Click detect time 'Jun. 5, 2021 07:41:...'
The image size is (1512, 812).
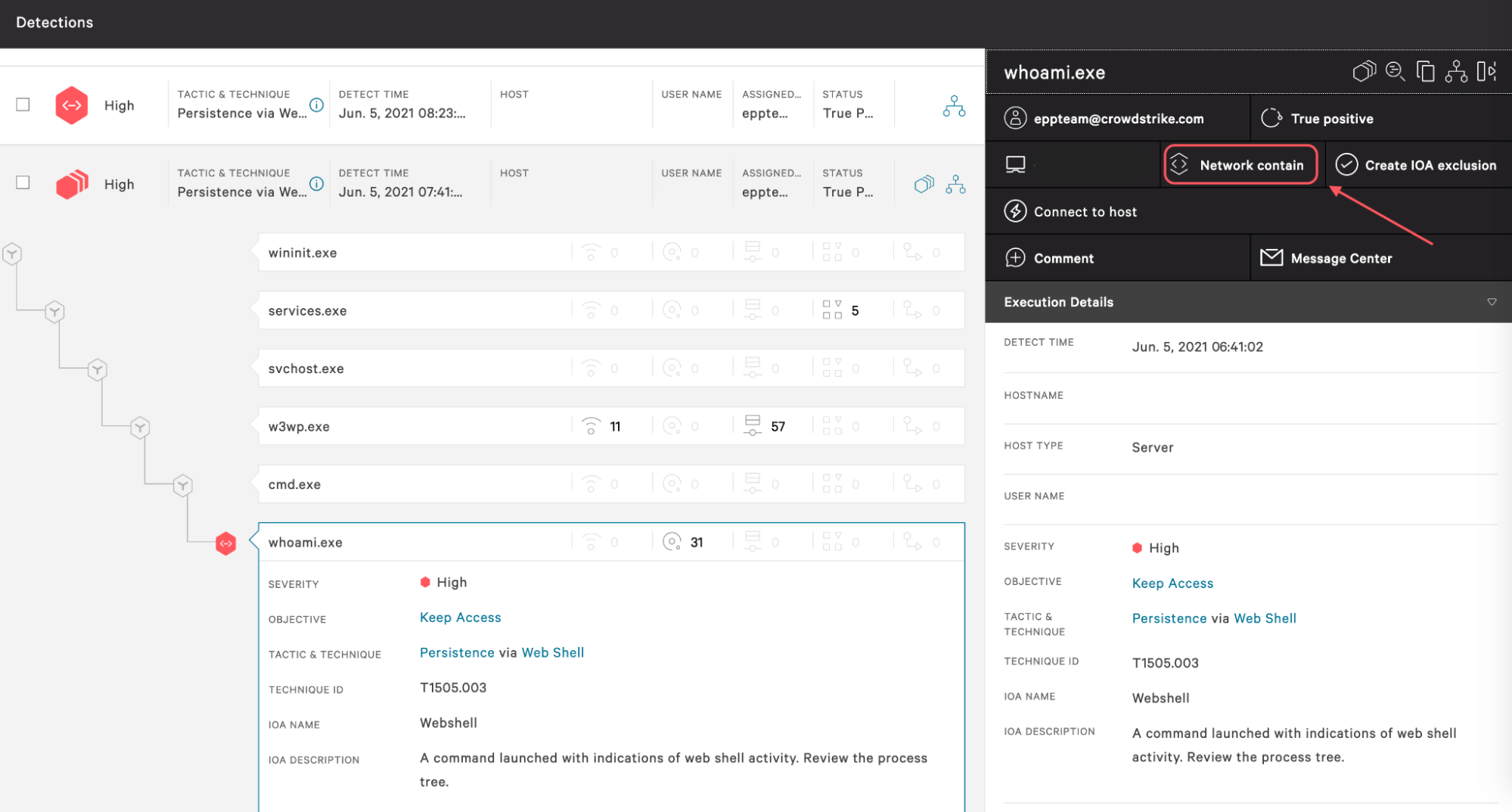(400, 191)
